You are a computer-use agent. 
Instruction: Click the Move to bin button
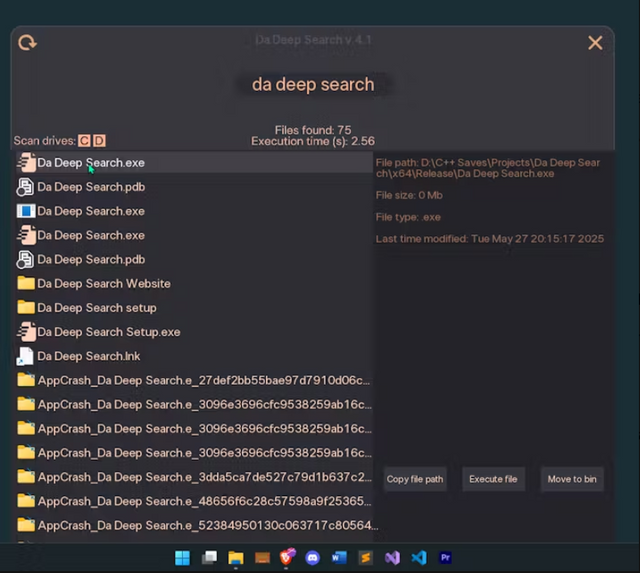(572, 479)
